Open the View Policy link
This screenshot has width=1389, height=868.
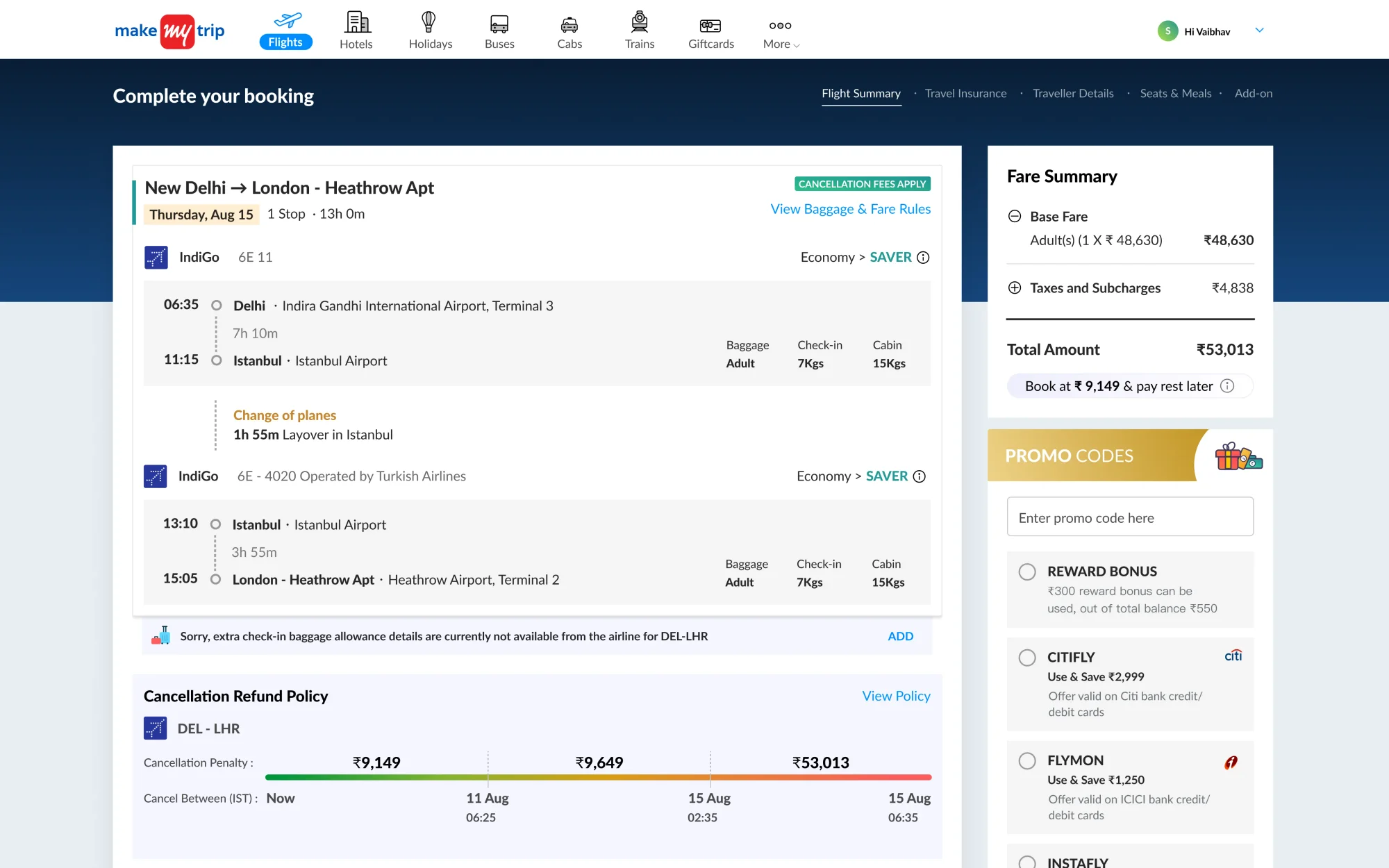point(896,696)
